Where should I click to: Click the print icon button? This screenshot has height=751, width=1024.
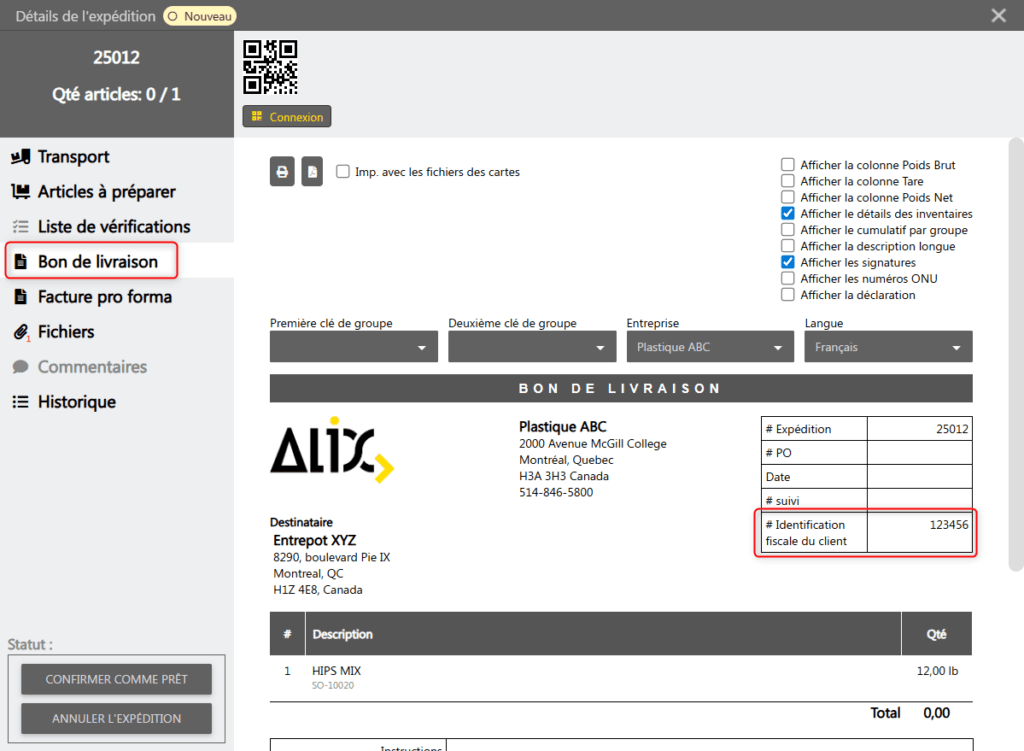tap(282, 172)
